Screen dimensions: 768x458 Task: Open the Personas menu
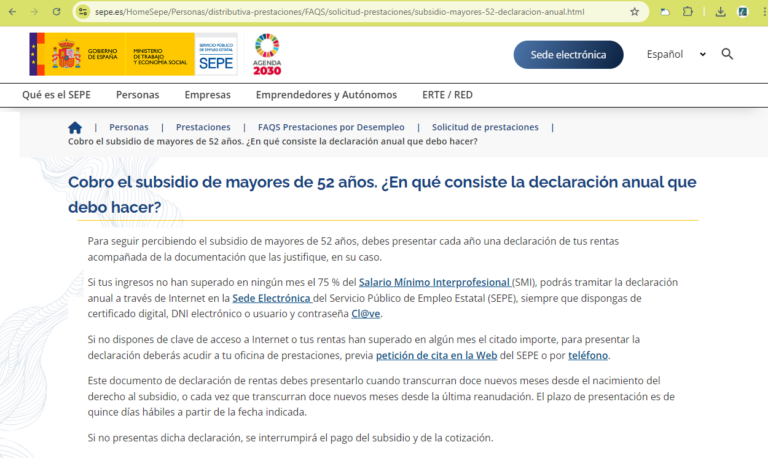pos(138,95)
